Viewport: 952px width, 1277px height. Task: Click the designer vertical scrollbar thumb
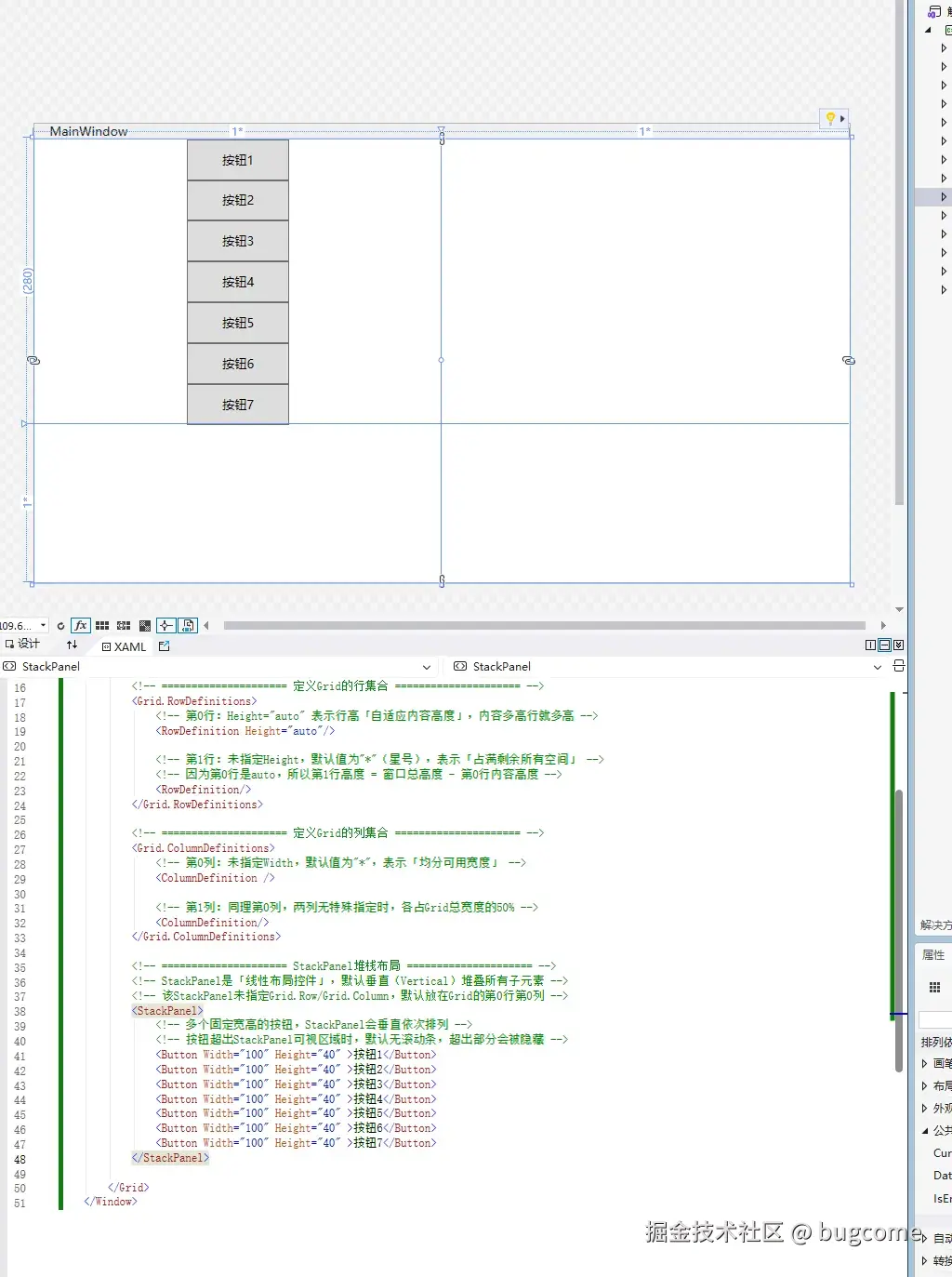[x=899, y=251]
